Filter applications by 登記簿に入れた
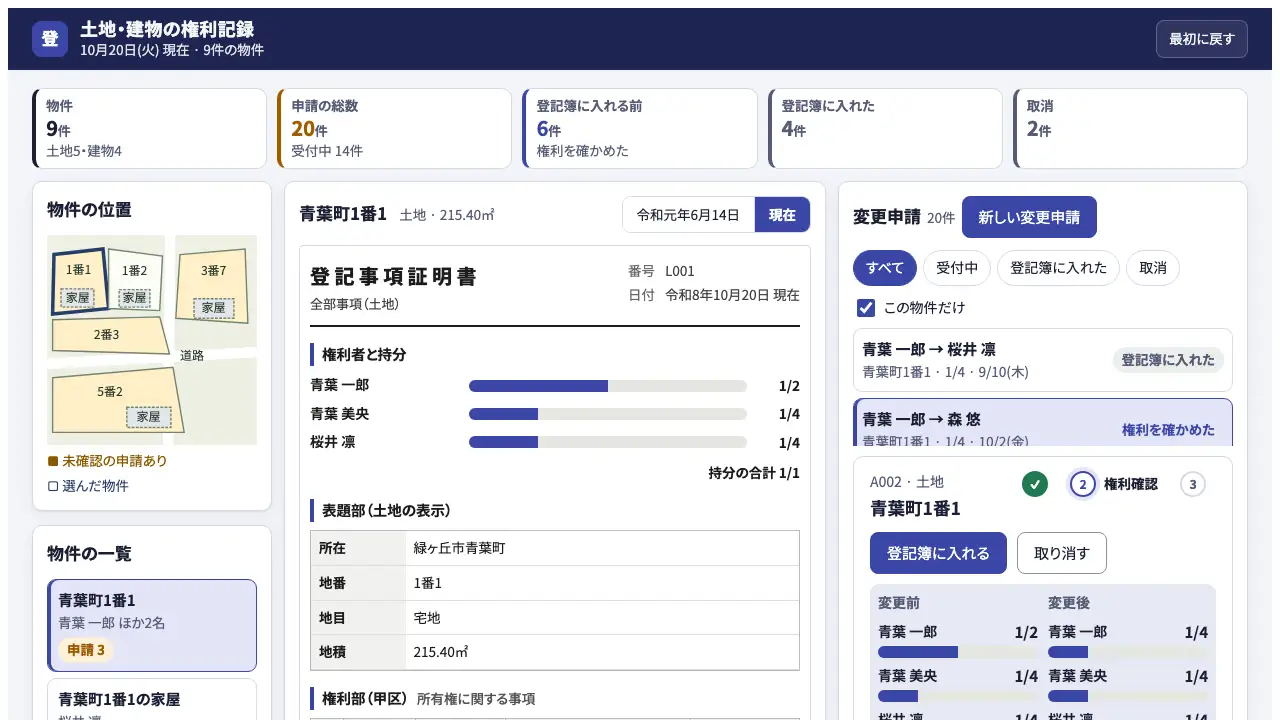The width and height of the screenshot is (1280, 720). tap(1058, 268)
